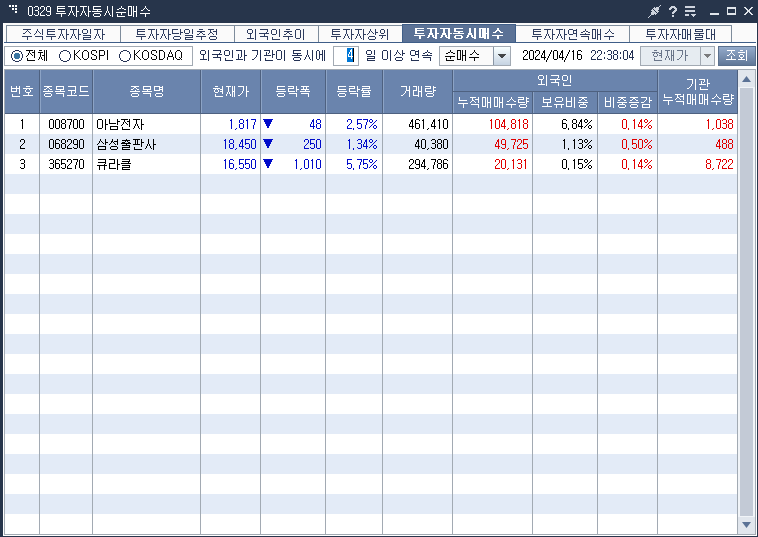Switch to the 투자자연속매수 tab

[x=572, y=34]
